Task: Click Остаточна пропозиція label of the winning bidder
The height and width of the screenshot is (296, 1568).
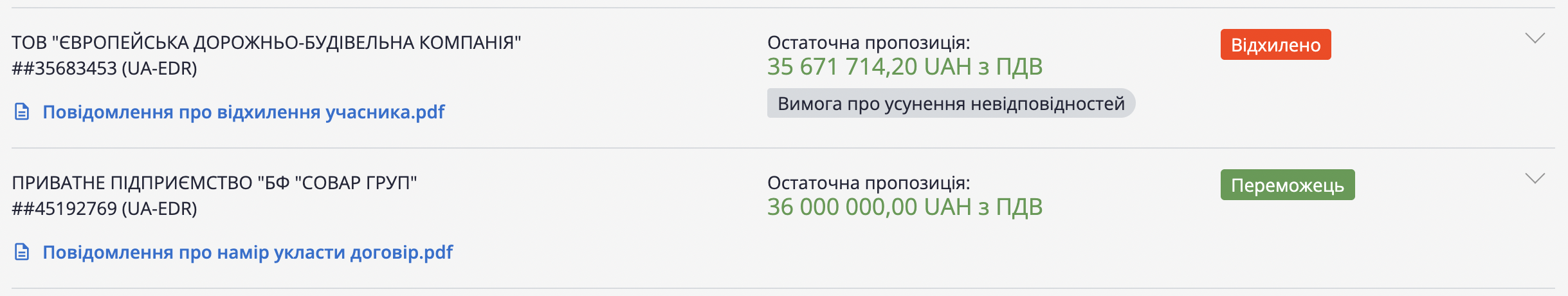Action: 868,183
